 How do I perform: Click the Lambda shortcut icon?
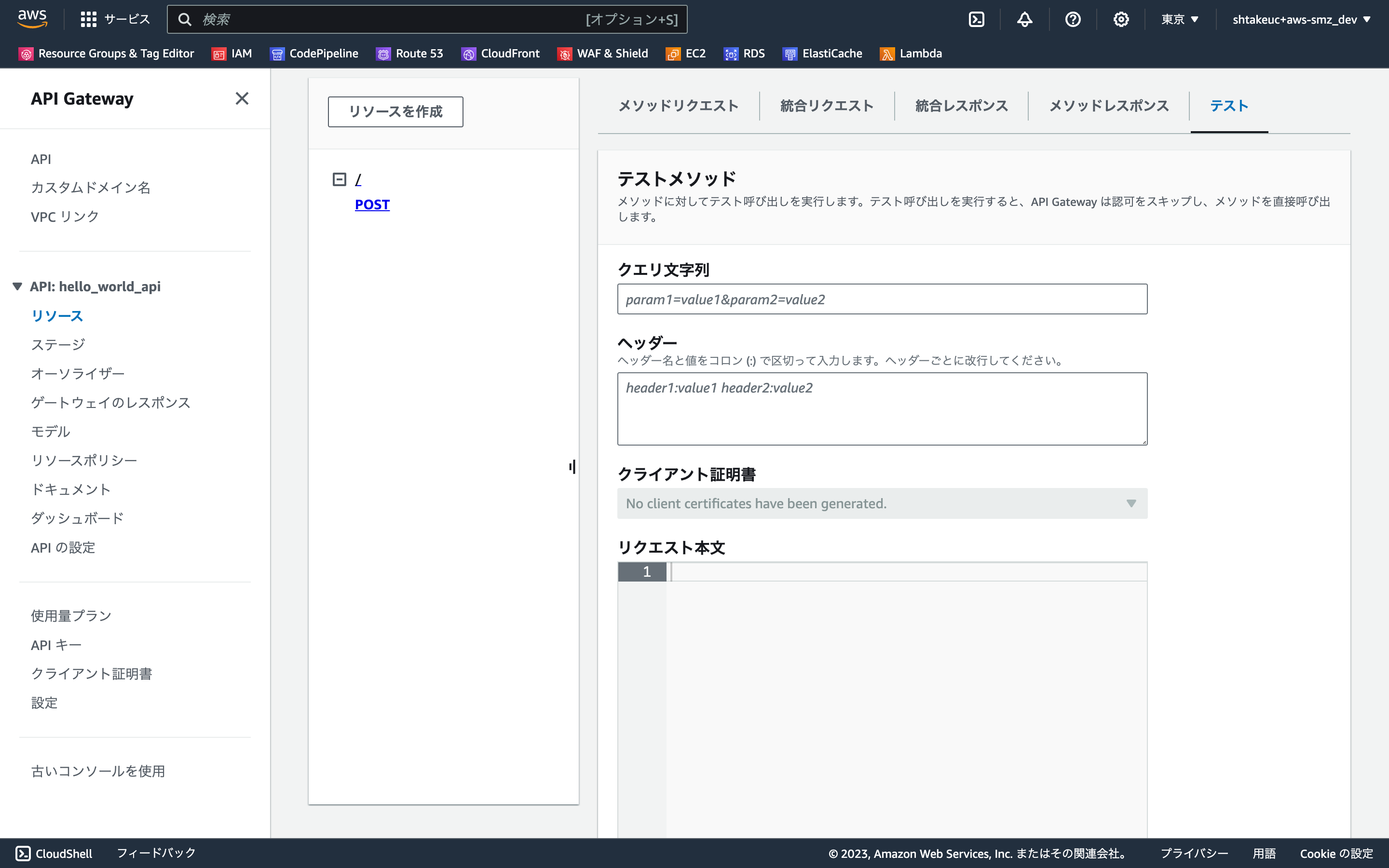(887, 54)
